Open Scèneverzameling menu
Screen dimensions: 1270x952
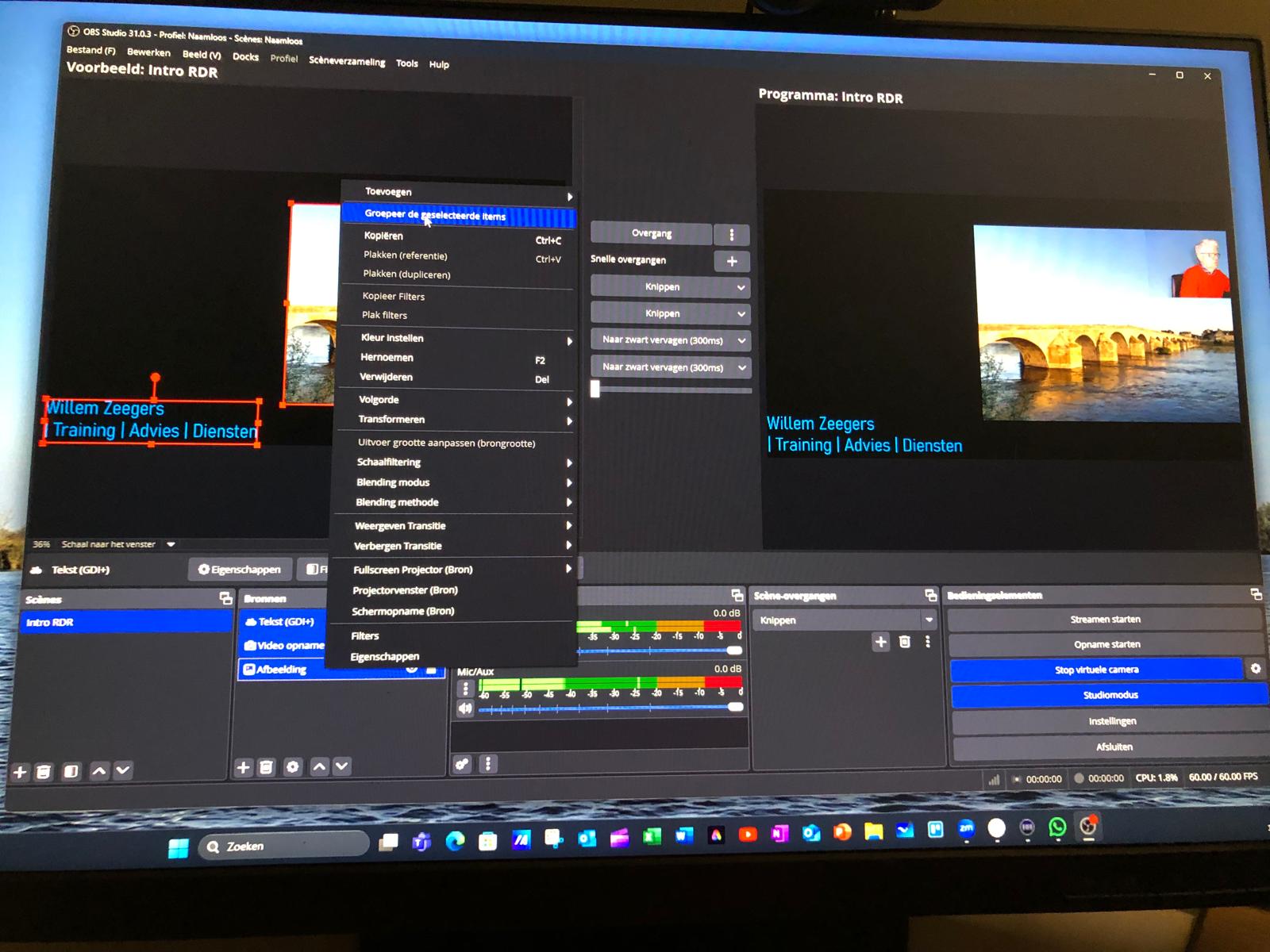click(347, 61)
